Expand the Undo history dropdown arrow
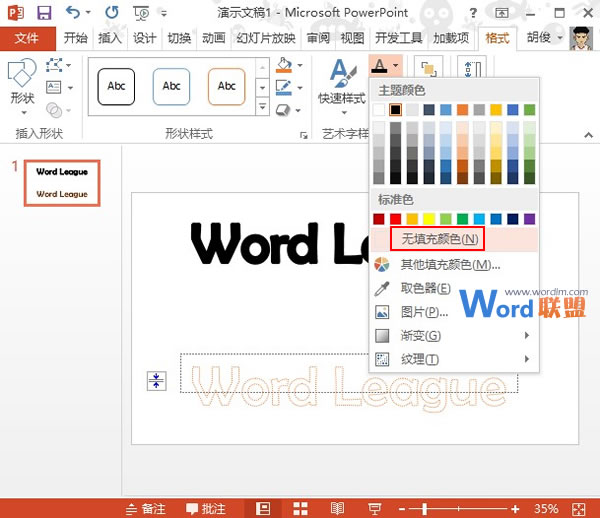The width and height of the screenshot is (600, 518). pyautogui.click(x=88, y=13)
